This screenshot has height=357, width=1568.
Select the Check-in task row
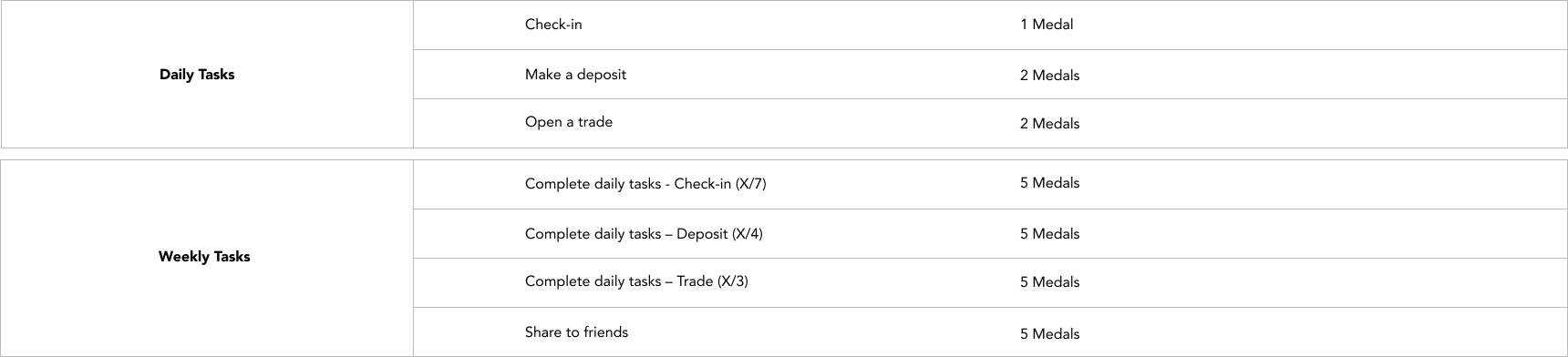(x=990, y=25)
